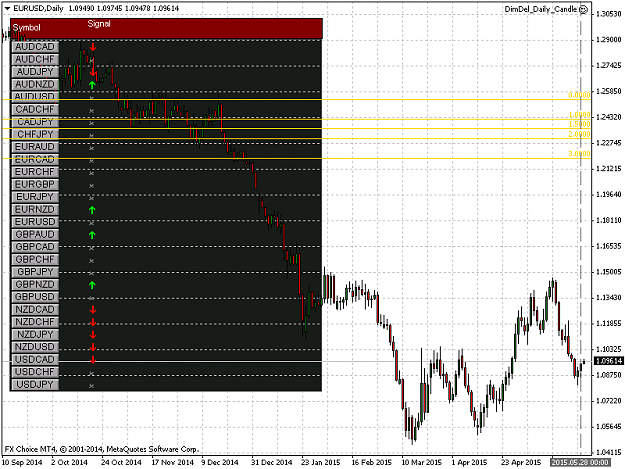Click the Signal column header
The height and width of the screenshot is (469, 625).
pyautogui.click(x=99, y=24)
